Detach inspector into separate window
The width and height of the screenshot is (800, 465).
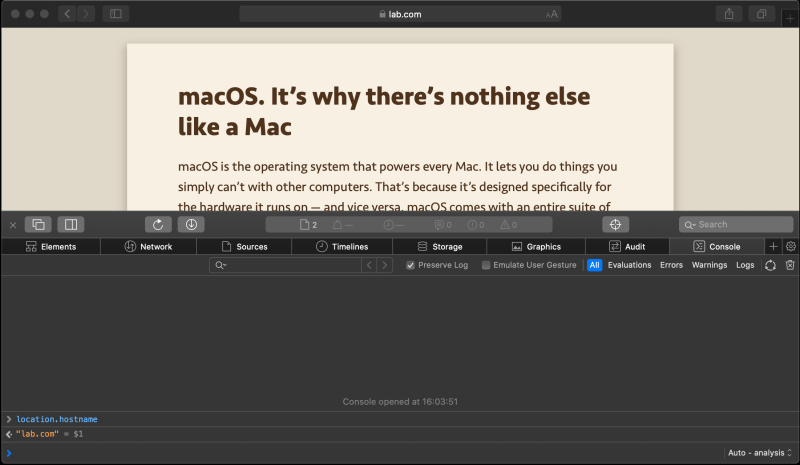point(38,225)
